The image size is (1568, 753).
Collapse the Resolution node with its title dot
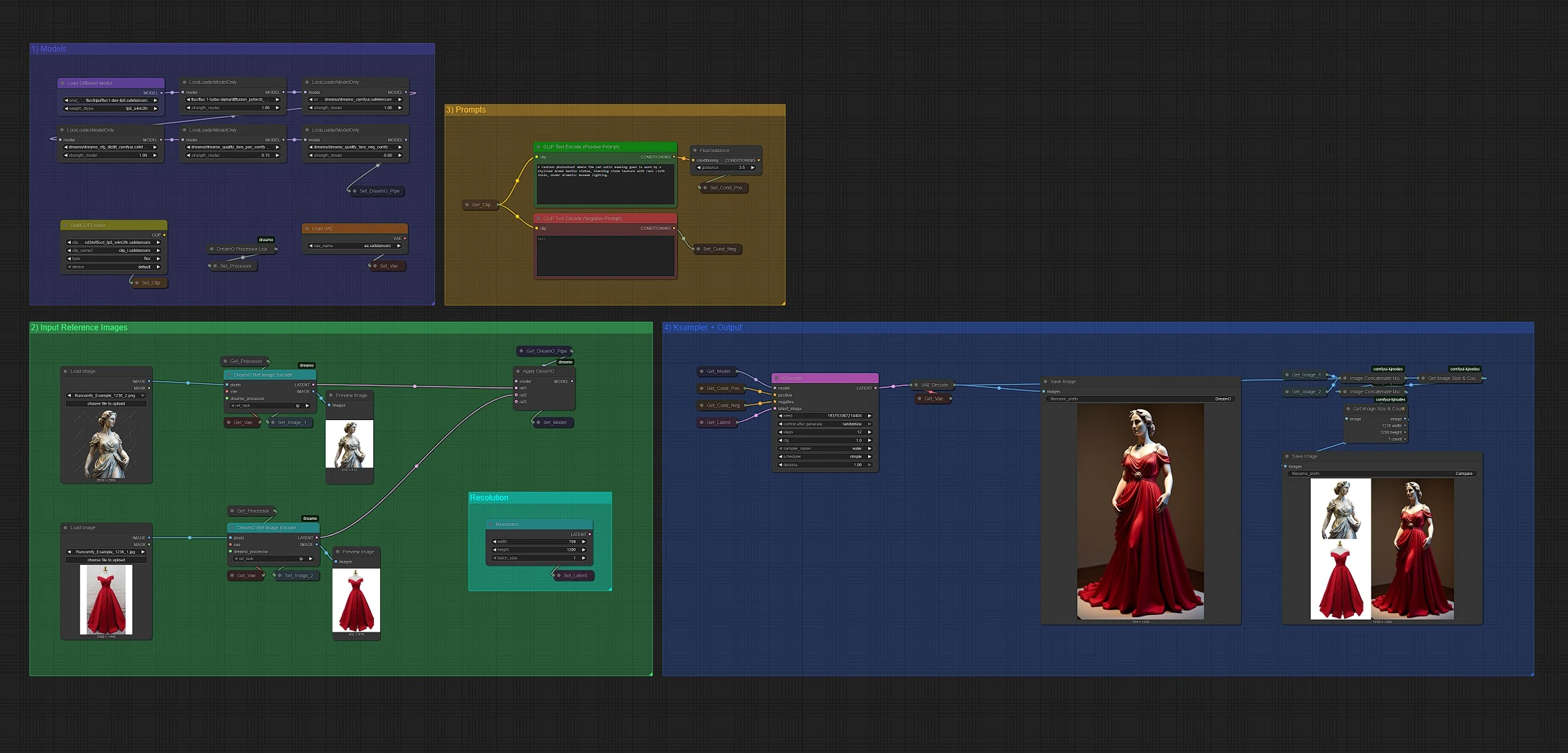pyautogui.click(x=491, y=525)
